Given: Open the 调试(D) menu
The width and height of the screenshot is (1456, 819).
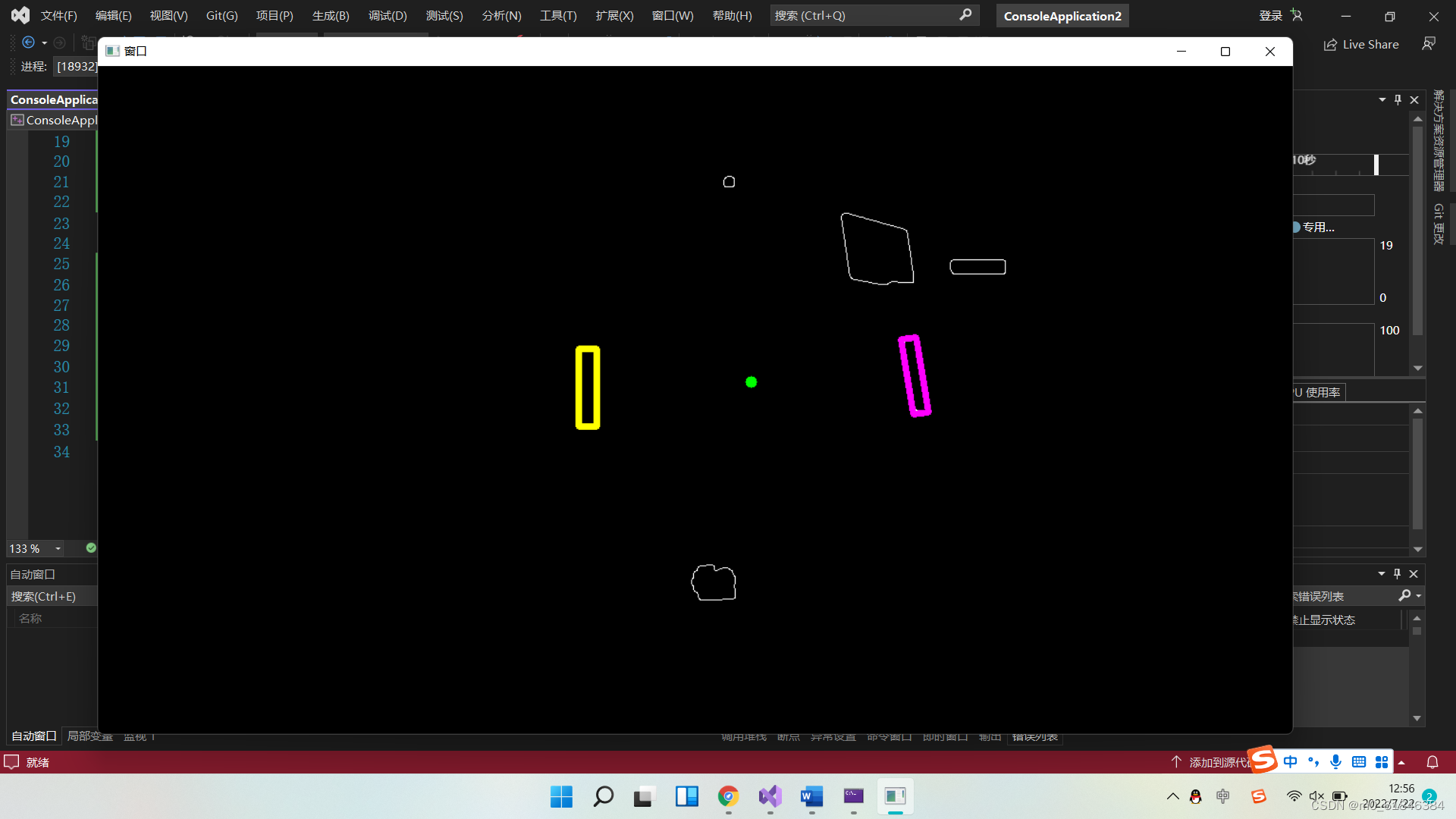Looking at the screenshot, I should click(388, 15).
